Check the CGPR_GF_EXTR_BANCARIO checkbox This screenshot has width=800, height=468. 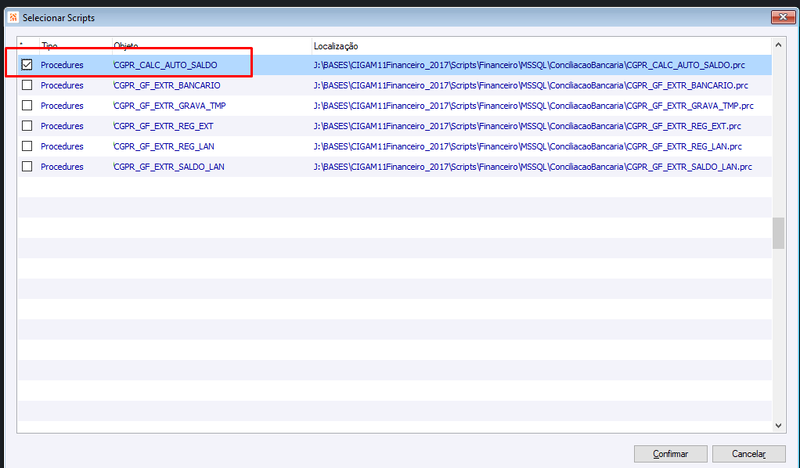point(27,85)
